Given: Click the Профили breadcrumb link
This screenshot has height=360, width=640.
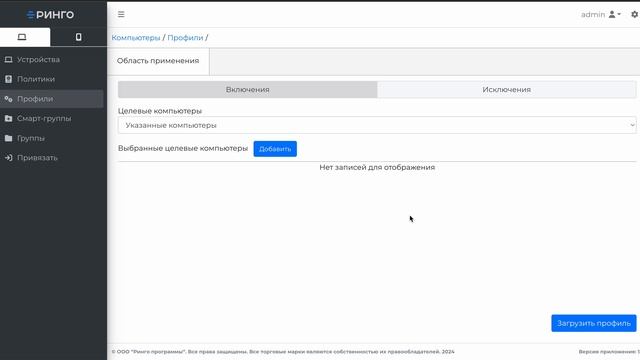Looking at the screenshot, I should pos(185,38).
